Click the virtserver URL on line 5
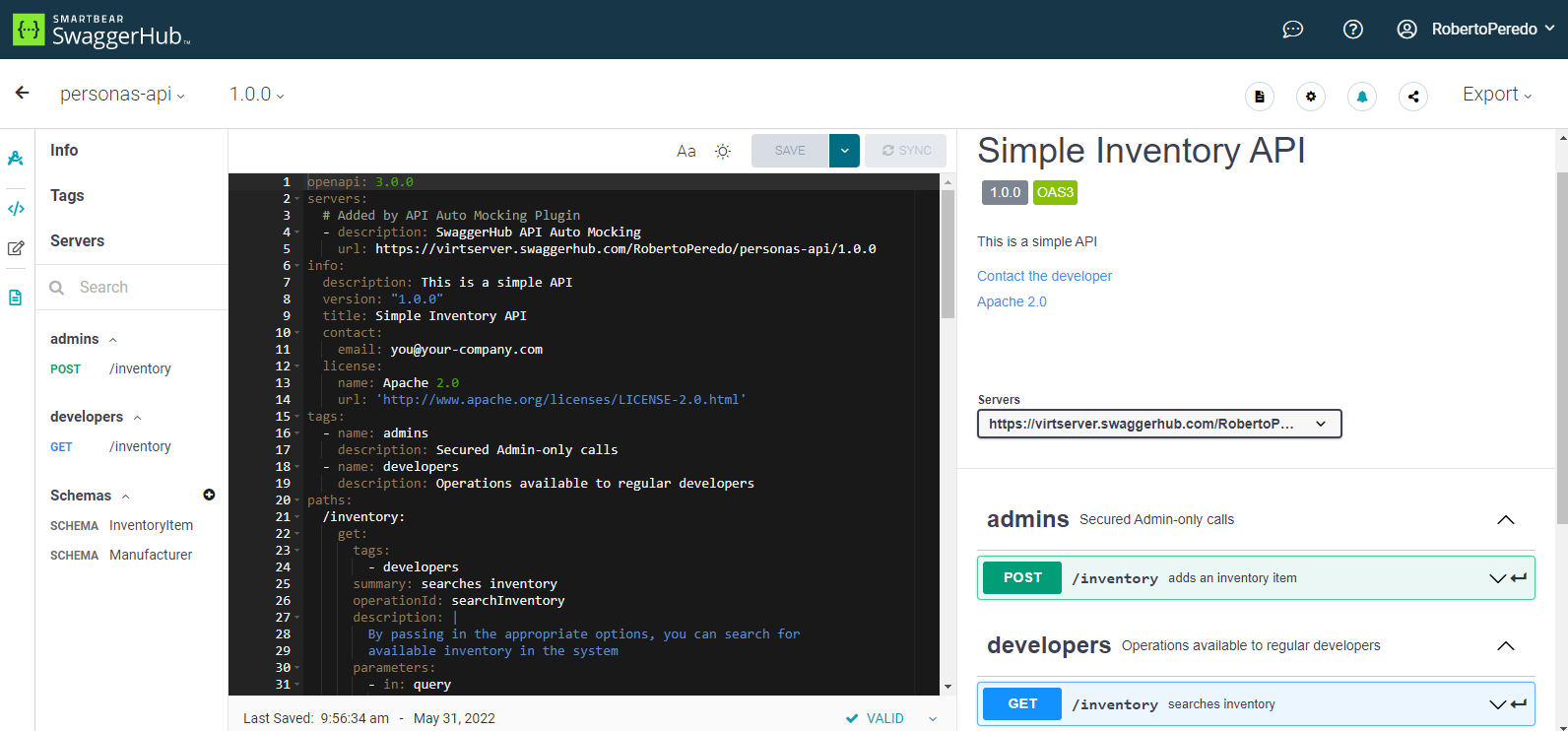This screenshot has height=731, width=1568. point(625,249)
